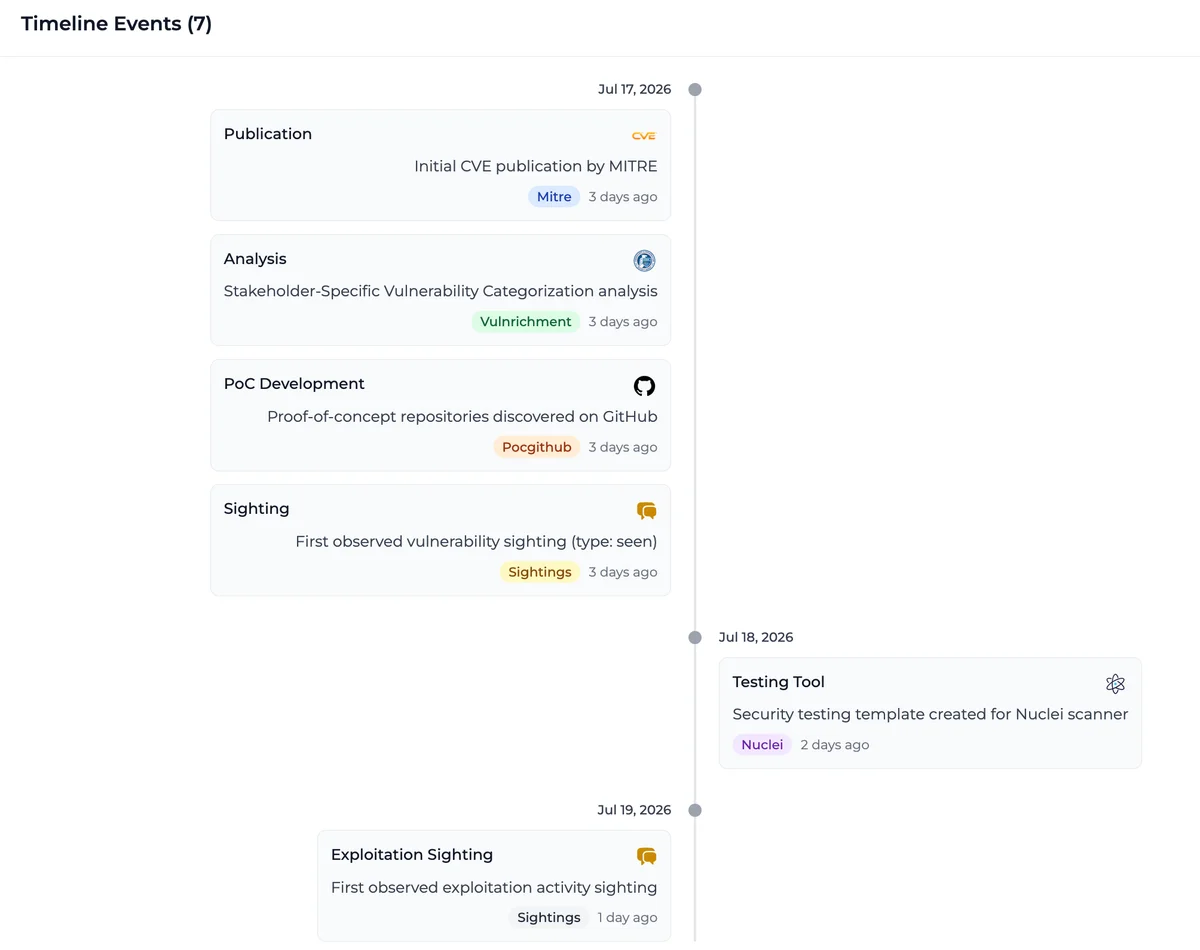Image resolution: width=1200 pixels, height=950 pixels.
Task: Click the Testing Tool card title
Action: pos(779,682)
